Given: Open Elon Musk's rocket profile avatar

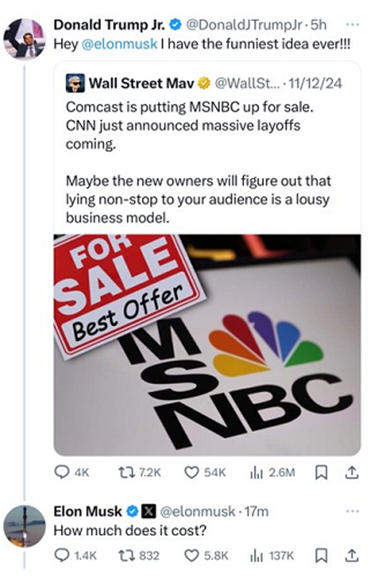Looking at the screenshot, I should (24, 526).
